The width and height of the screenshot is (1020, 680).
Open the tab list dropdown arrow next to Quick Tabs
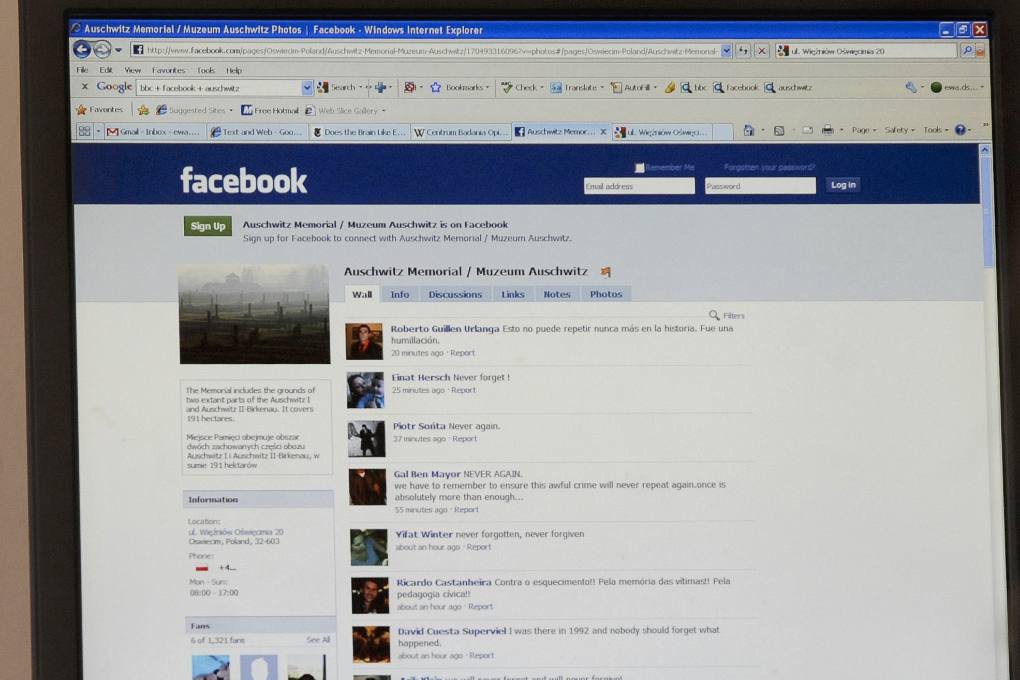tap(98, 131)
